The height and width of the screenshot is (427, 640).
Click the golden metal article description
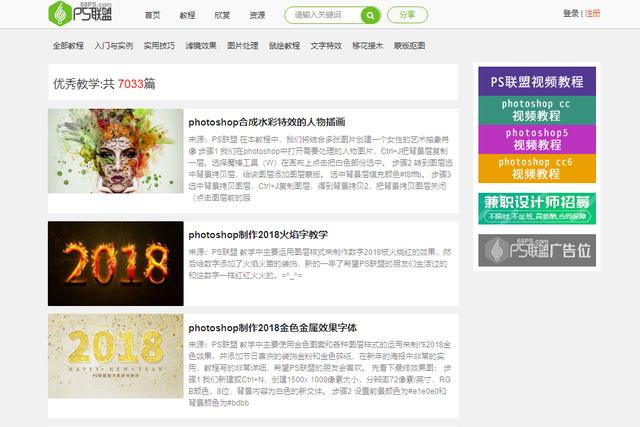[x=320, y=374]
